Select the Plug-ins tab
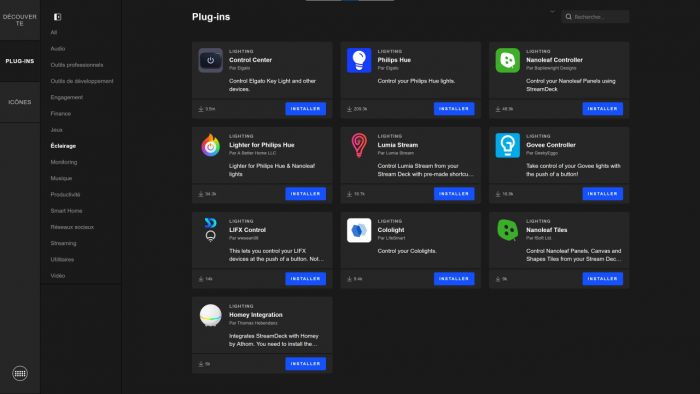 click(x=20, y=61)
